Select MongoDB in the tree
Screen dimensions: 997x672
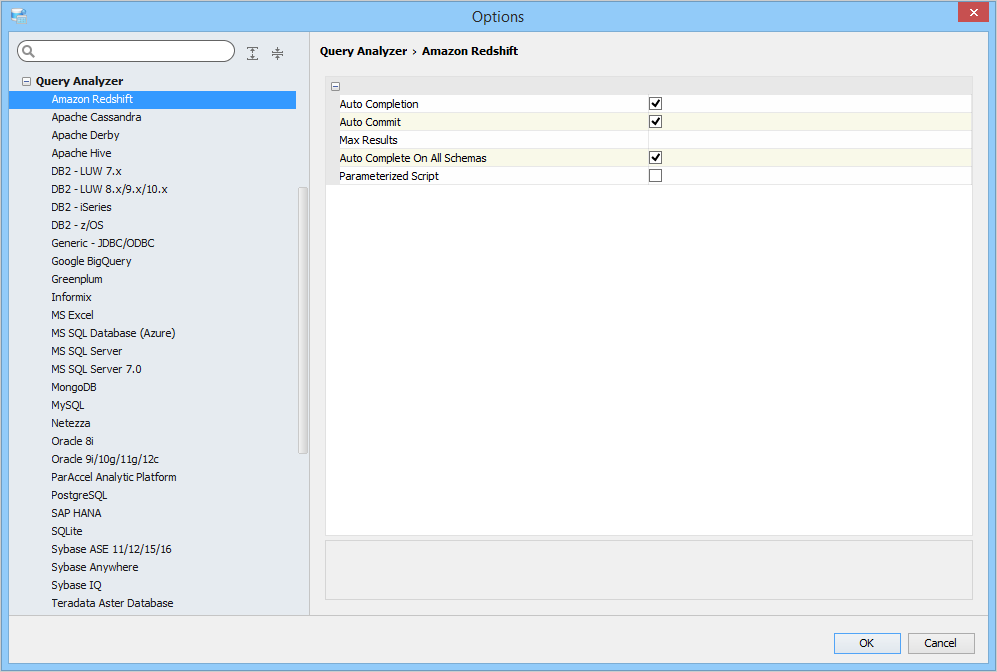pos(74,387)
